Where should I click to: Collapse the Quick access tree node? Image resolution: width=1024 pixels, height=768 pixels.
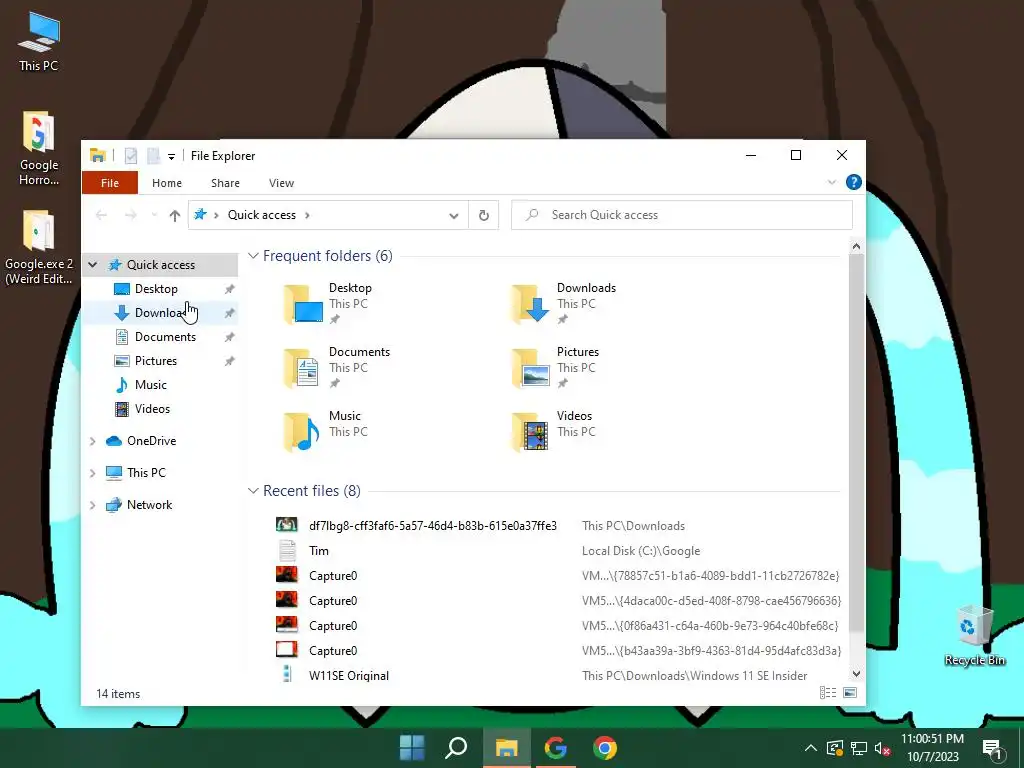(93, 264)
